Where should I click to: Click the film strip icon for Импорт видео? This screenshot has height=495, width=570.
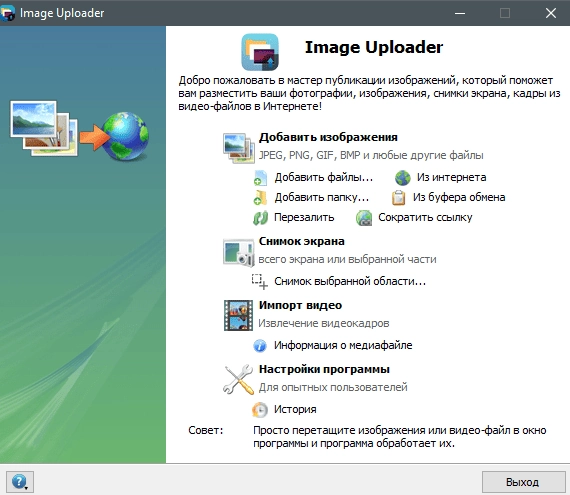click(238, 315)
